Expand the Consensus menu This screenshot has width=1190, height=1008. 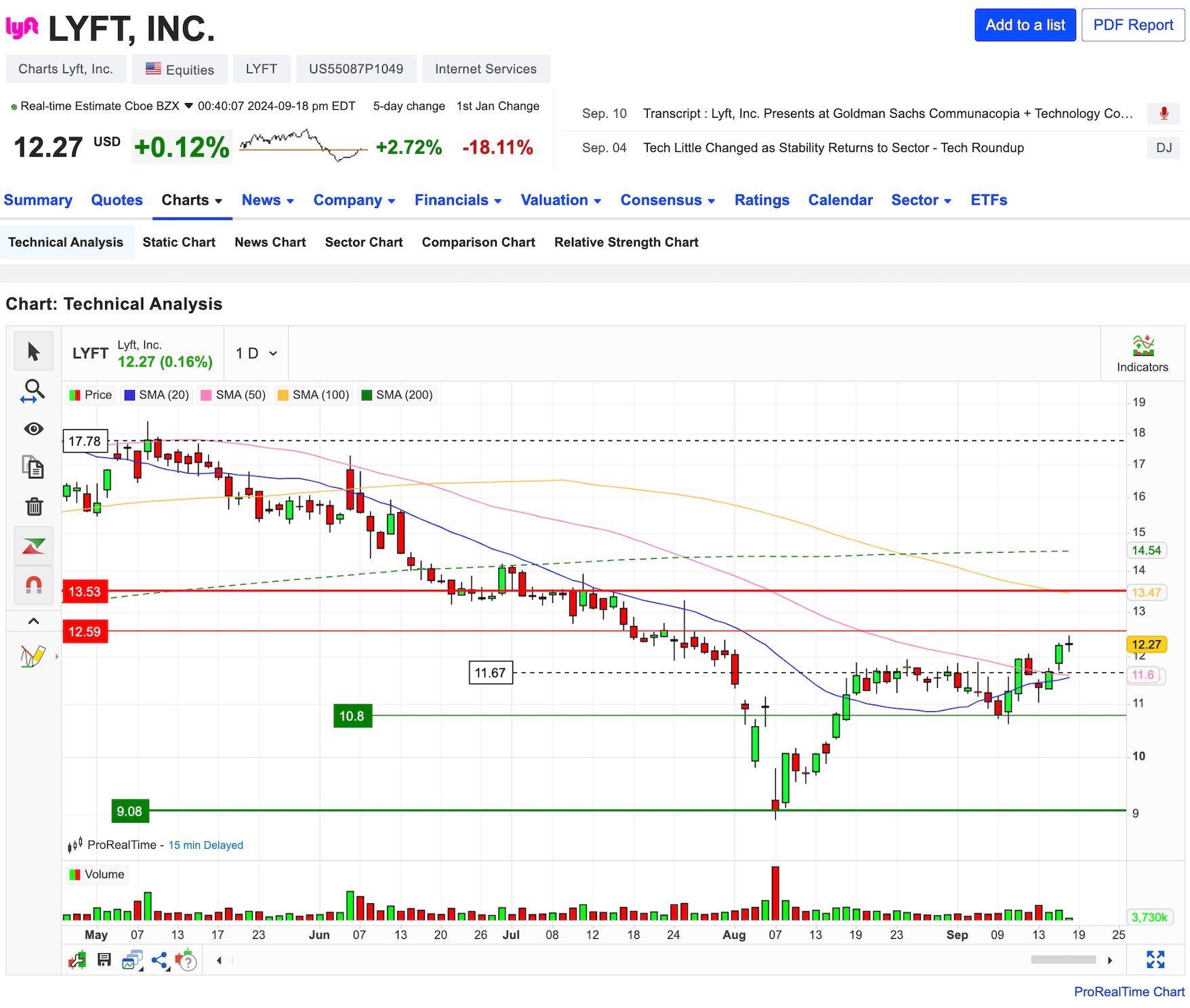[668, 200]
